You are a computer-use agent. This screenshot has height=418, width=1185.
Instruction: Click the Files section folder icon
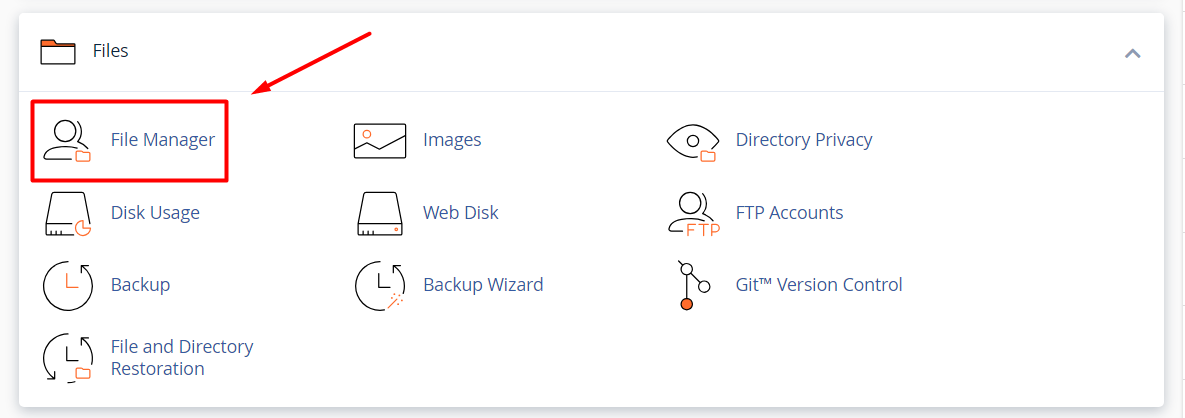click(58, 51)
